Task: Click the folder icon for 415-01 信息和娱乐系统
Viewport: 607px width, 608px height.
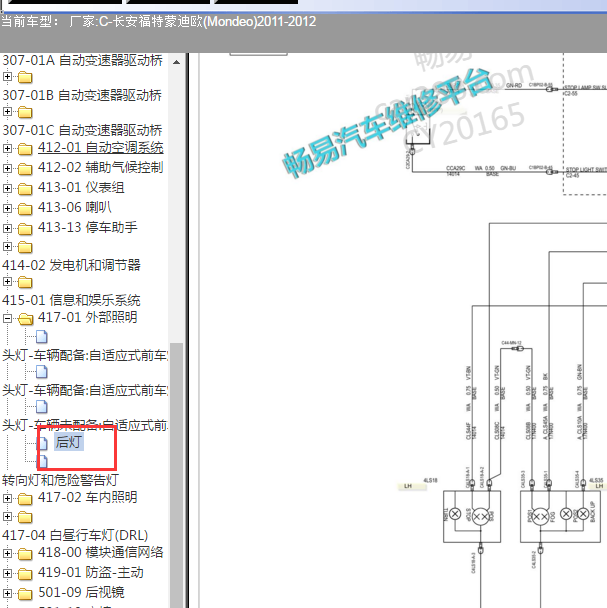Action: pyautogui.click(x=25, y=282)
